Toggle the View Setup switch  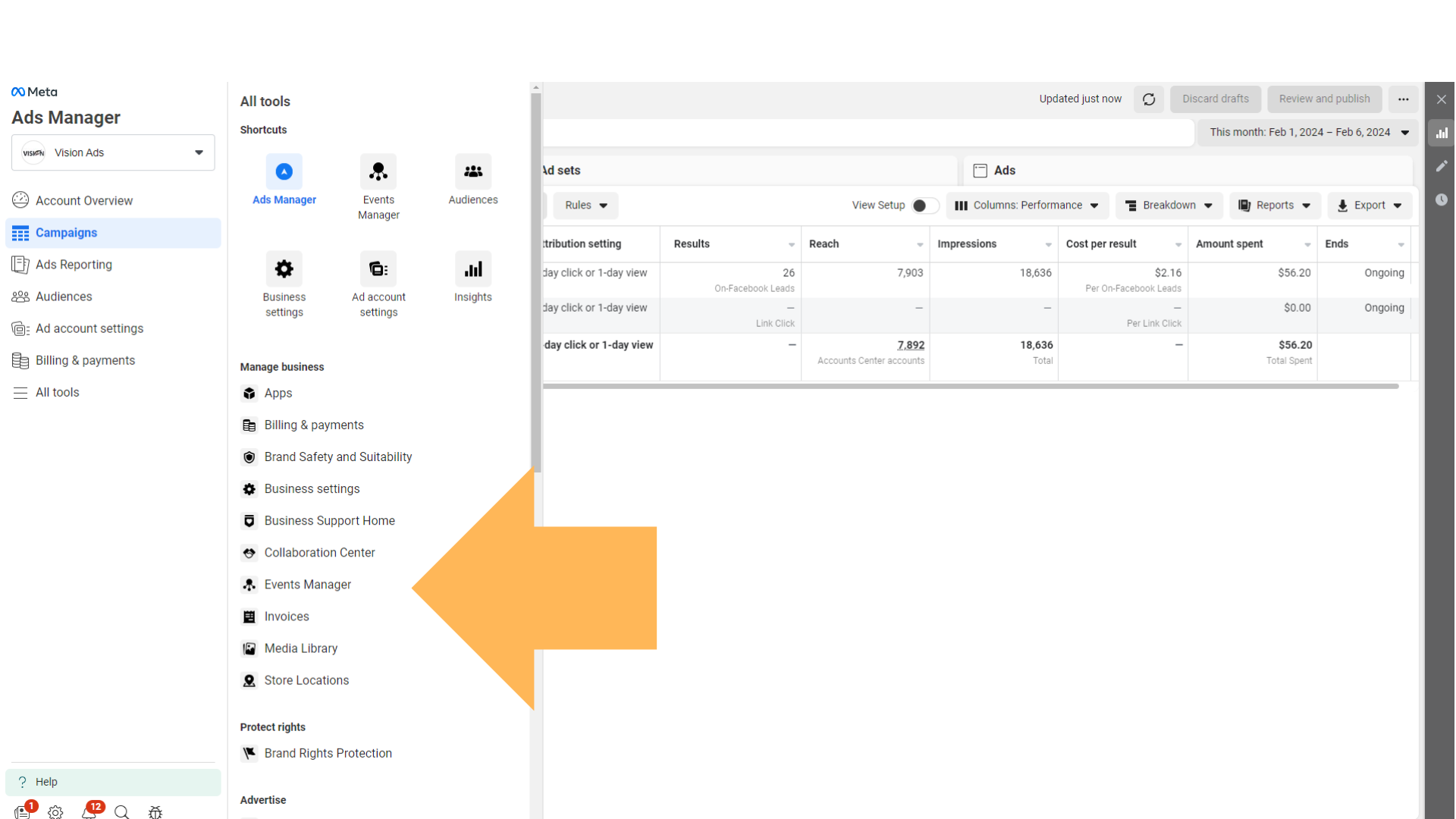coord(924,206)
